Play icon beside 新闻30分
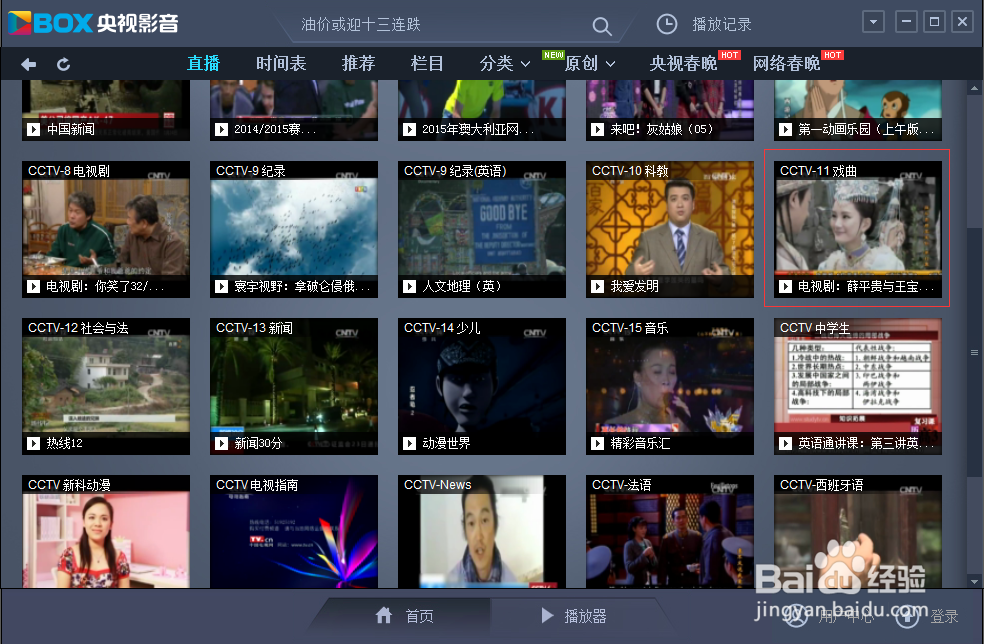The image size is (984, 644). 221,443
